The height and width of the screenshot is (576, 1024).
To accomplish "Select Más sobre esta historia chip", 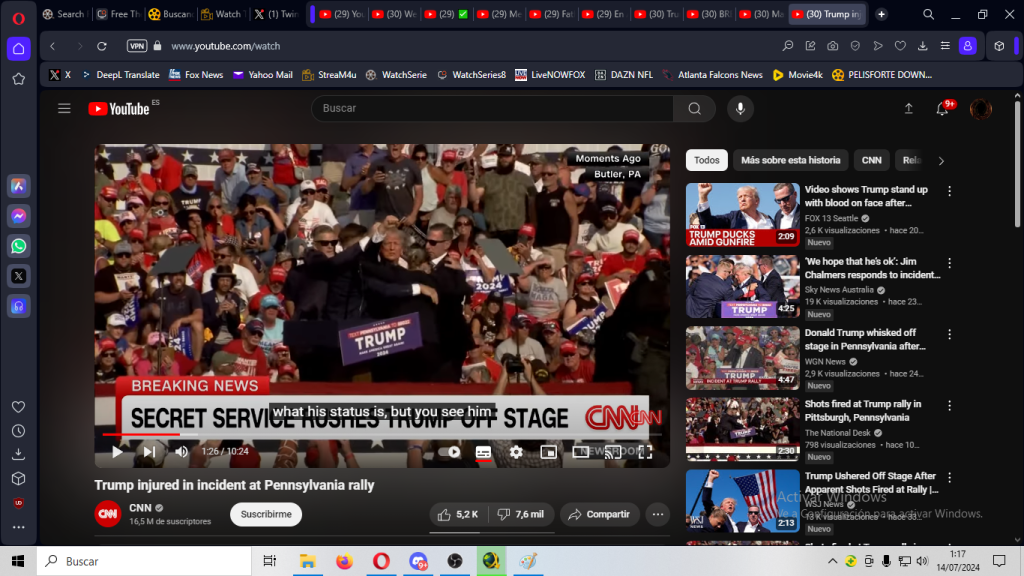I will (x=790, y=160).
